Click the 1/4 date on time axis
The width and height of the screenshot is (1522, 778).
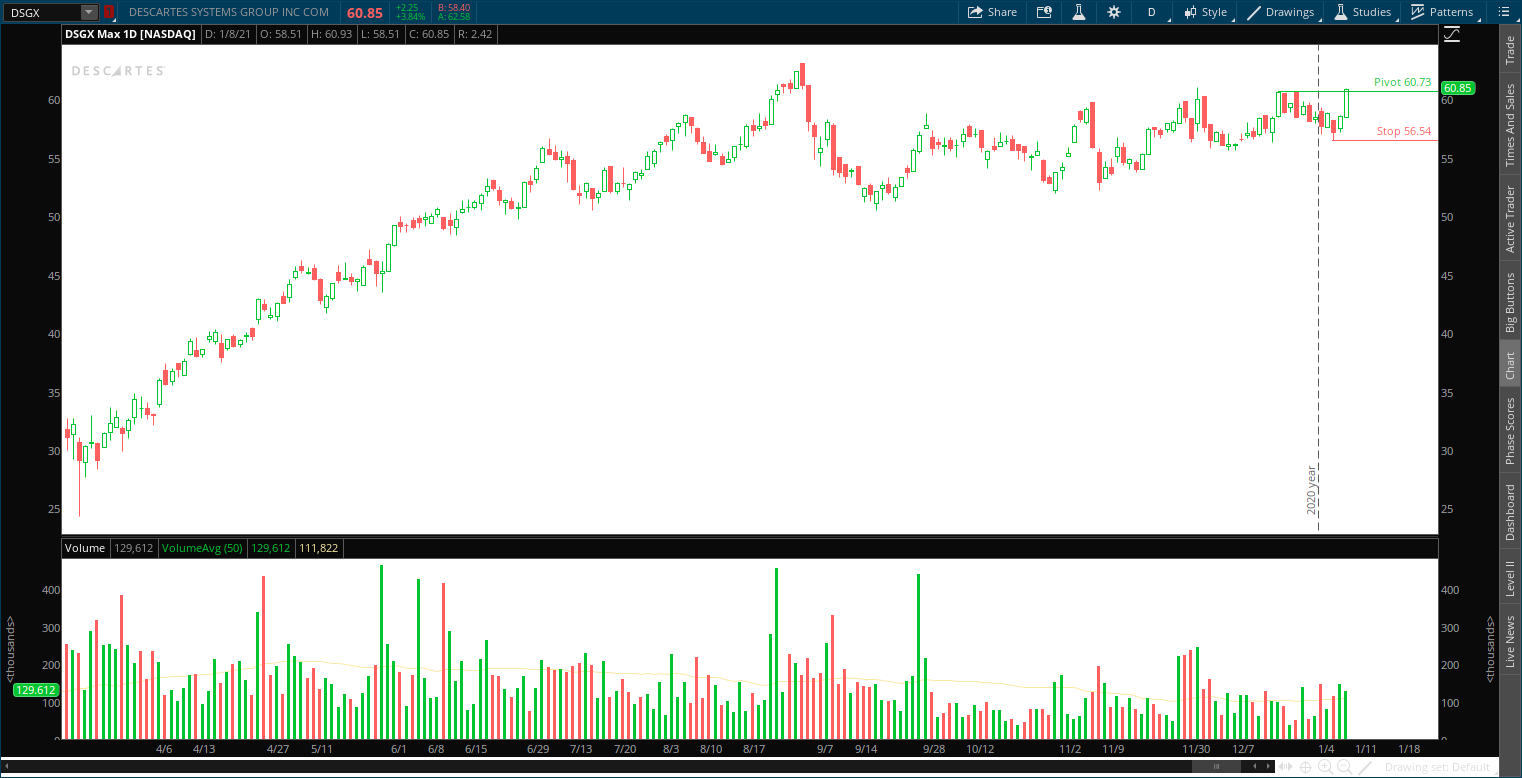(x=1327, y=749)
